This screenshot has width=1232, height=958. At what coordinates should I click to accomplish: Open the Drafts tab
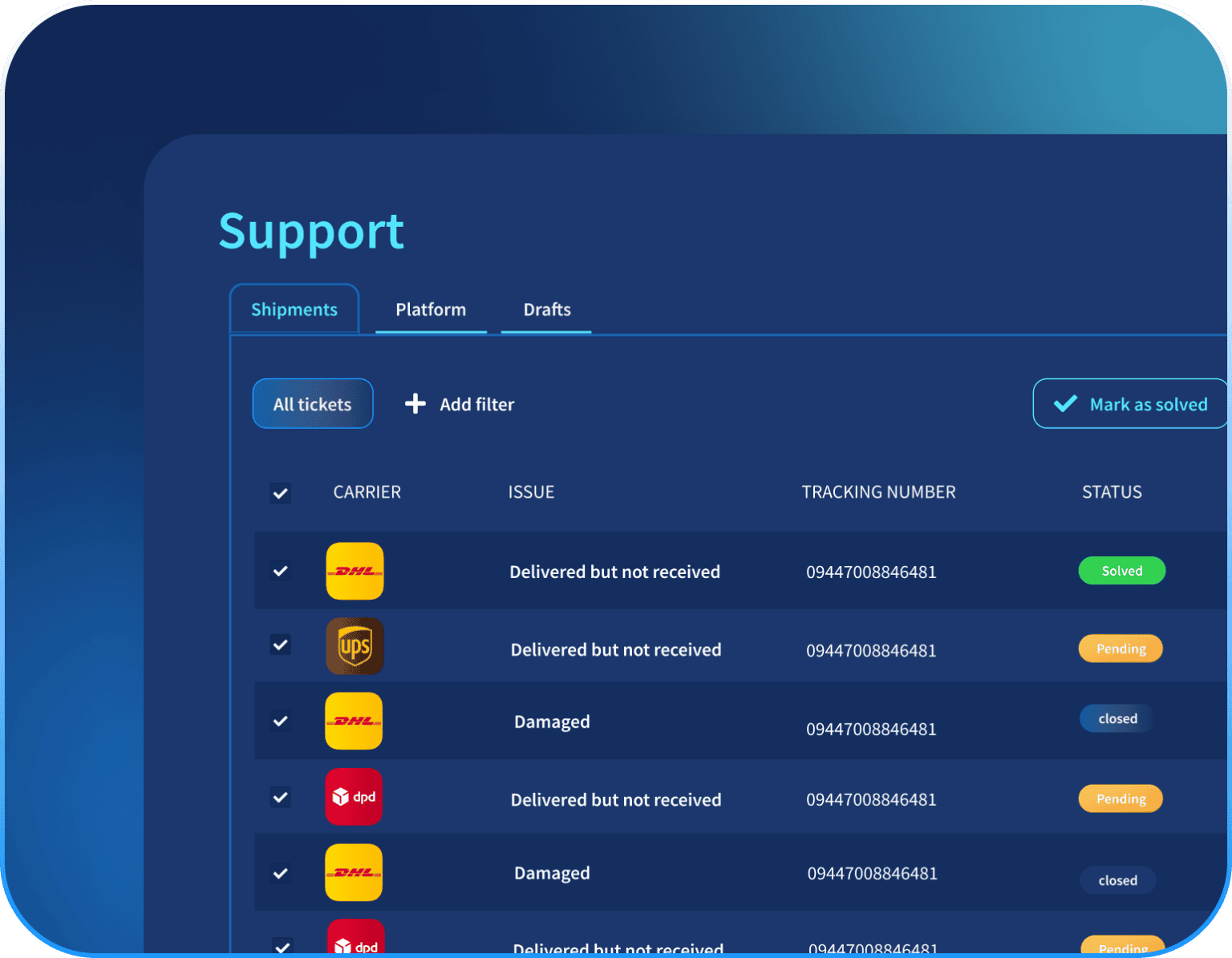point(546,309)
